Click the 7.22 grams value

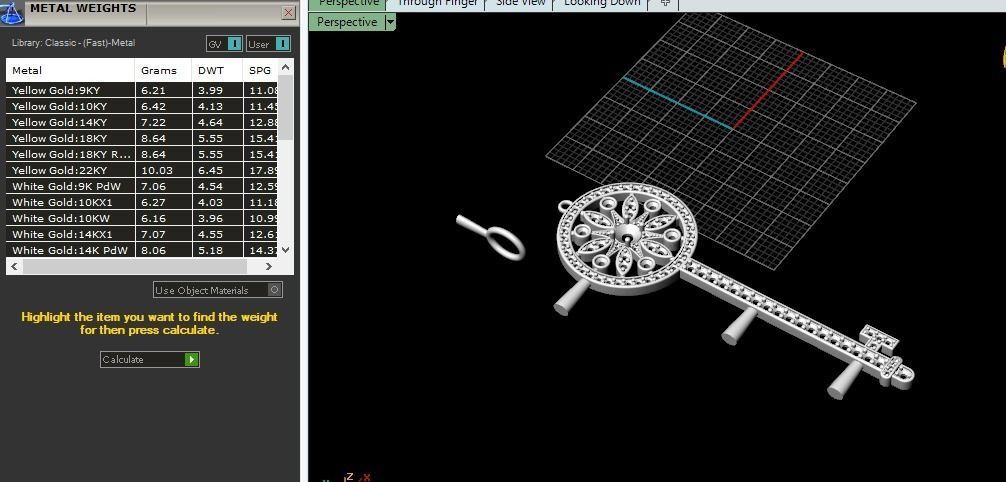tap(153, 123)
